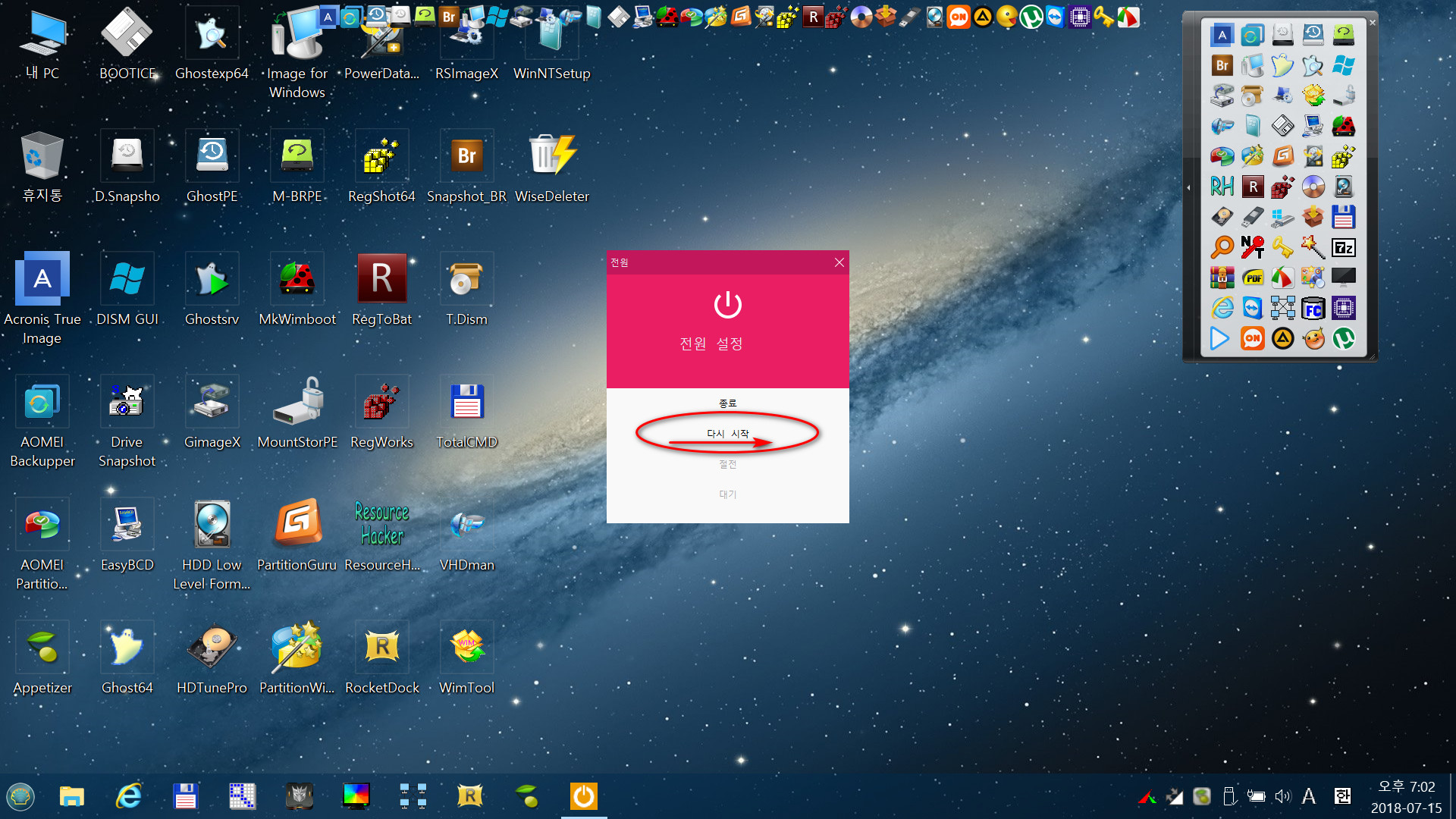1456x819 pixels.
Task: Open File Explorer from taskbar
Action: tap(72, 796)
